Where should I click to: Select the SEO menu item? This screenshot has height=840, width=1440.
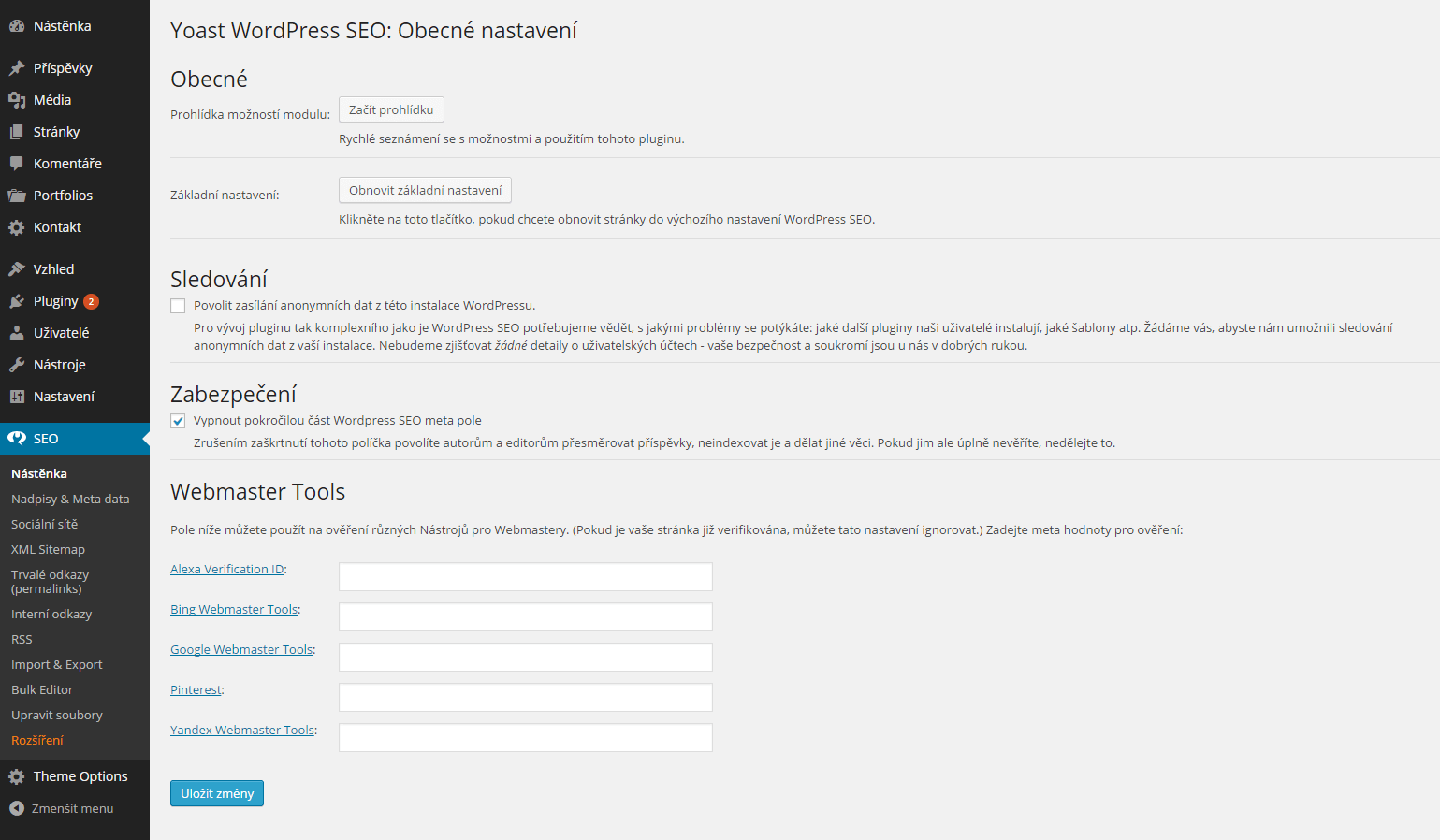point(75,439)
